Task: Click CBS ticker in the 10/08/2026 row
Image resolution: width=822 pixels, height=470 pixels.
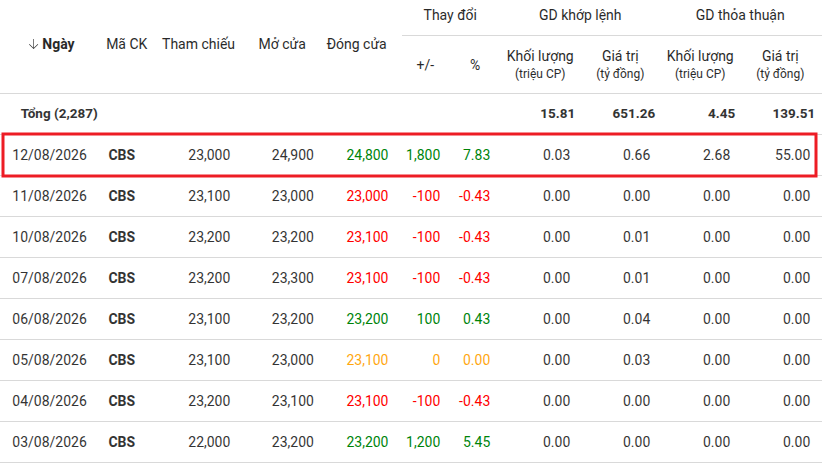Action: point(122,237)
